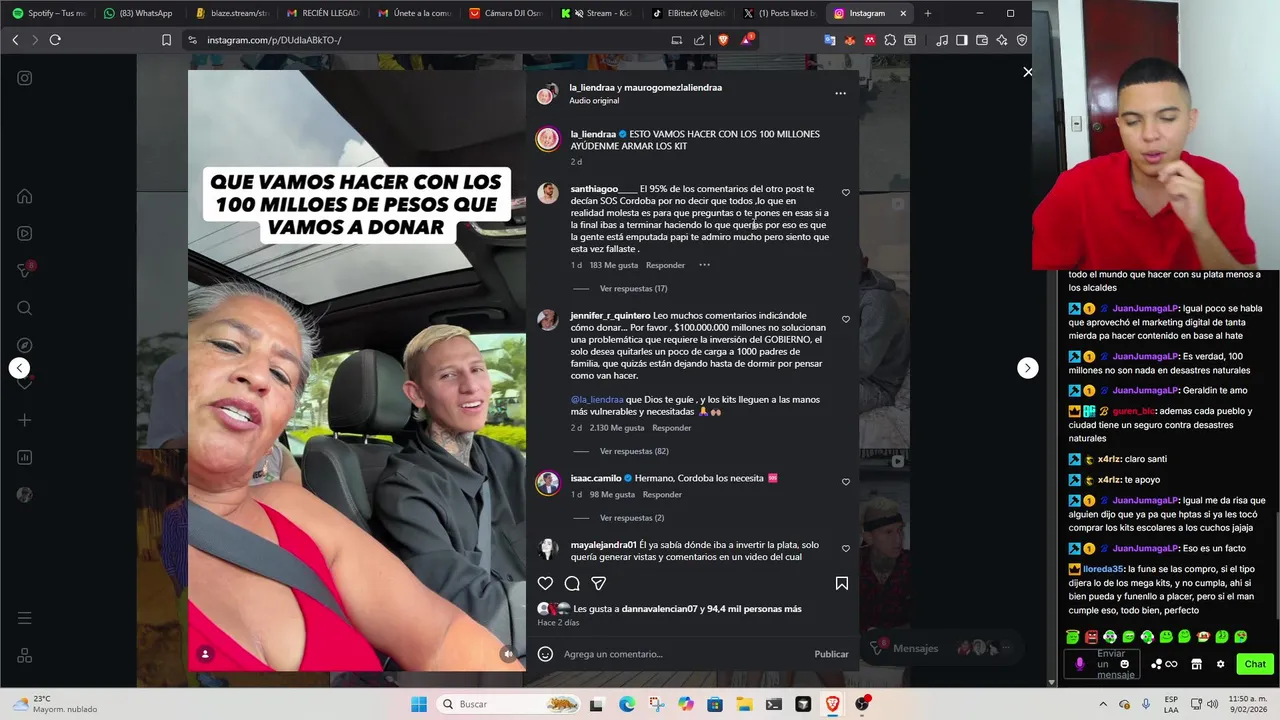Open Leo AI sparkle icon
The width and height of the screenshot is (1280, 720).
coord(1001,40)
